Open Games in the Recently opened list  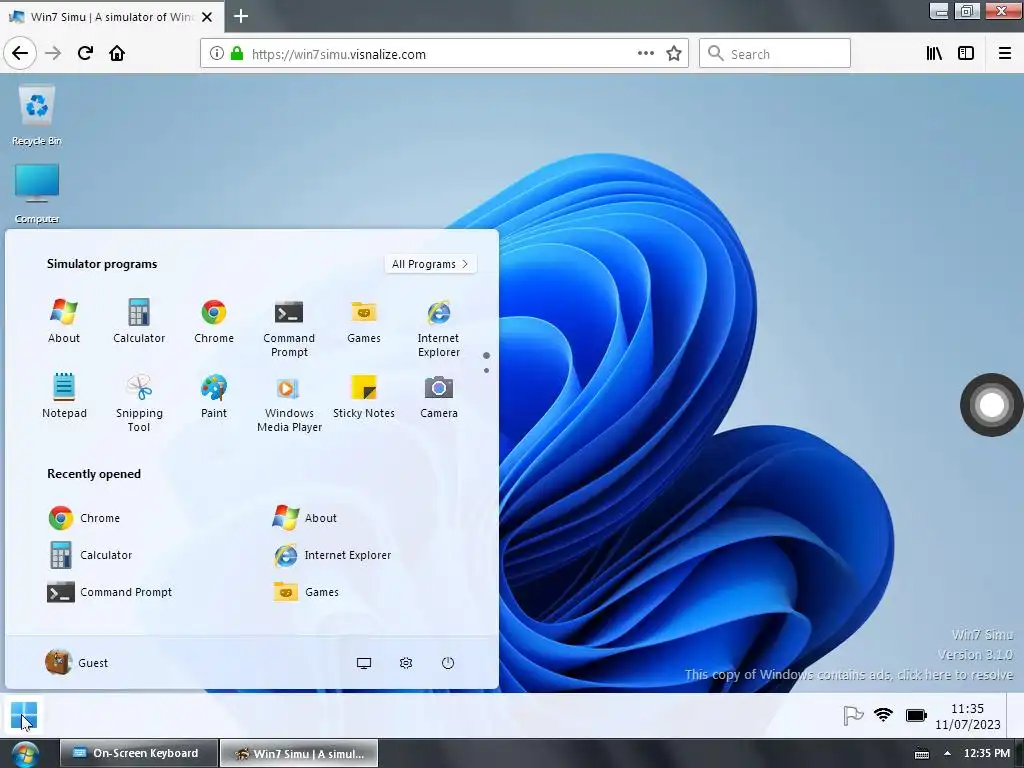point(306,592)
